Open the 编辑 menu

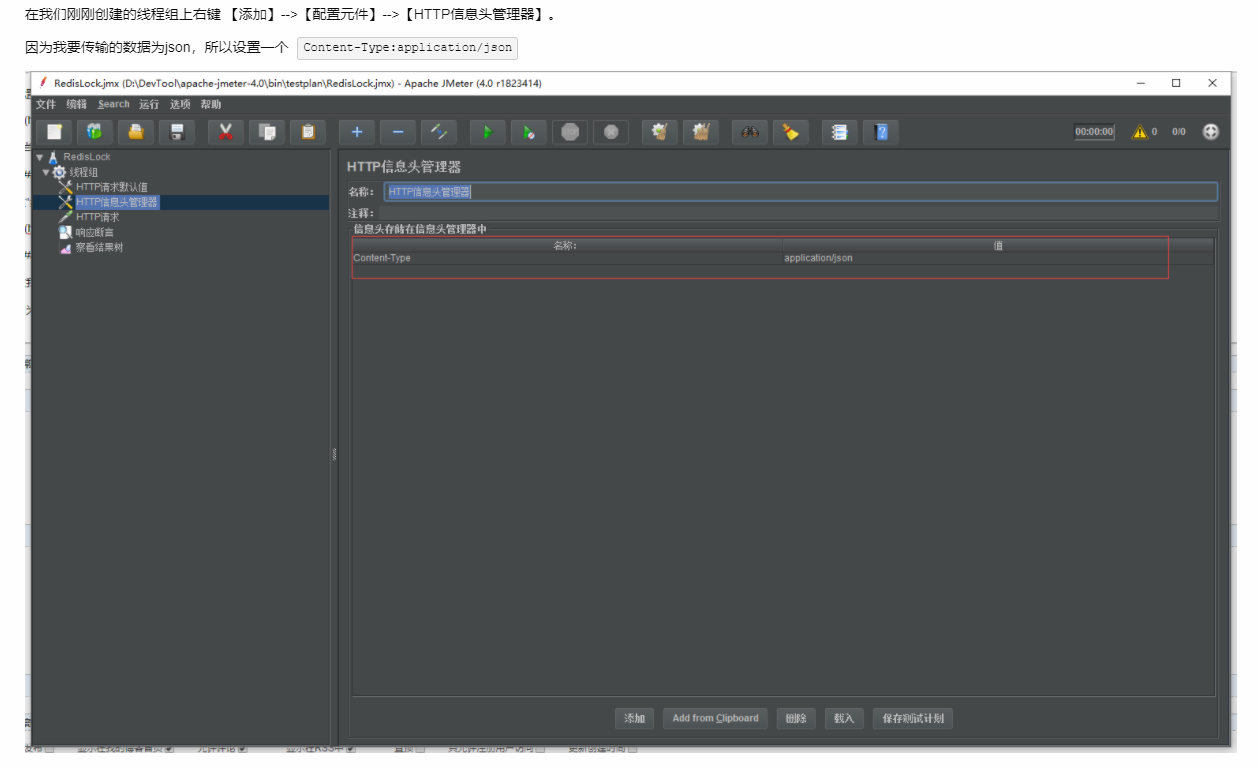77,104
